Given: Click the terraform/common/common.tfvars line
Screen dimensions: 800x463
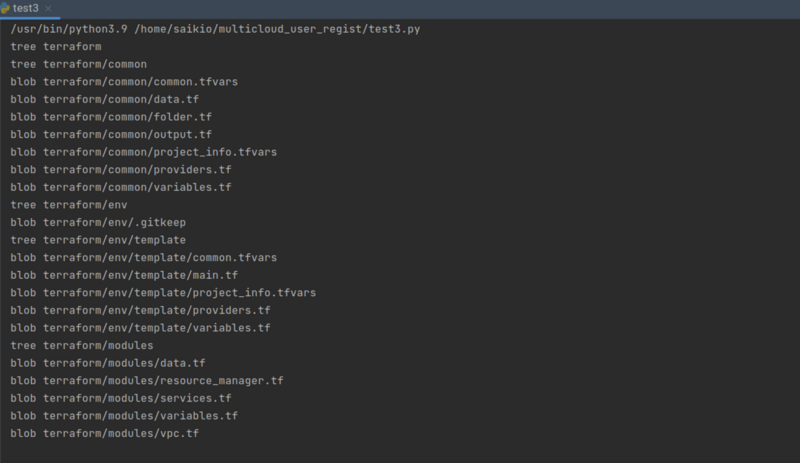Looking at the screenshot, I should tap(124, 82).
